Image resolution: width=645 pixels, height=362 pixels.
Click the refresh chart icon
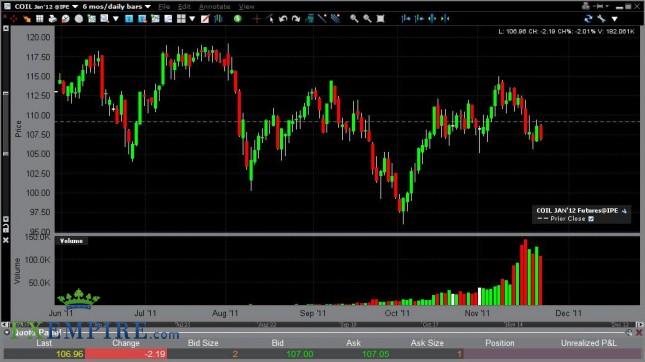(x=588, y=19)
